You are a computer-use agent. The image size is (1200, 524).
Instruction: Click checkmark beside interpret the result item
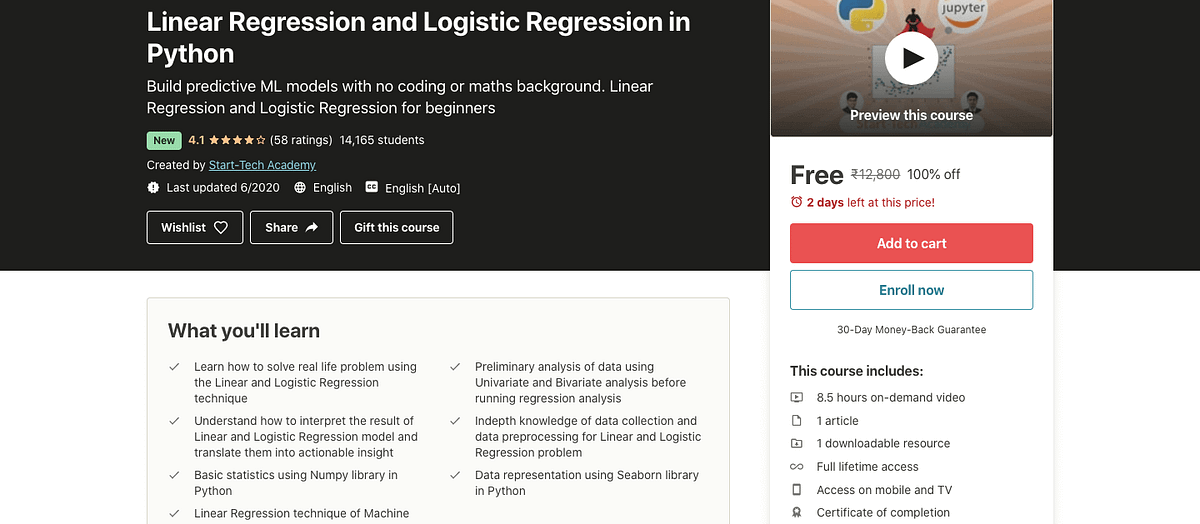click(x=174, y=421)
